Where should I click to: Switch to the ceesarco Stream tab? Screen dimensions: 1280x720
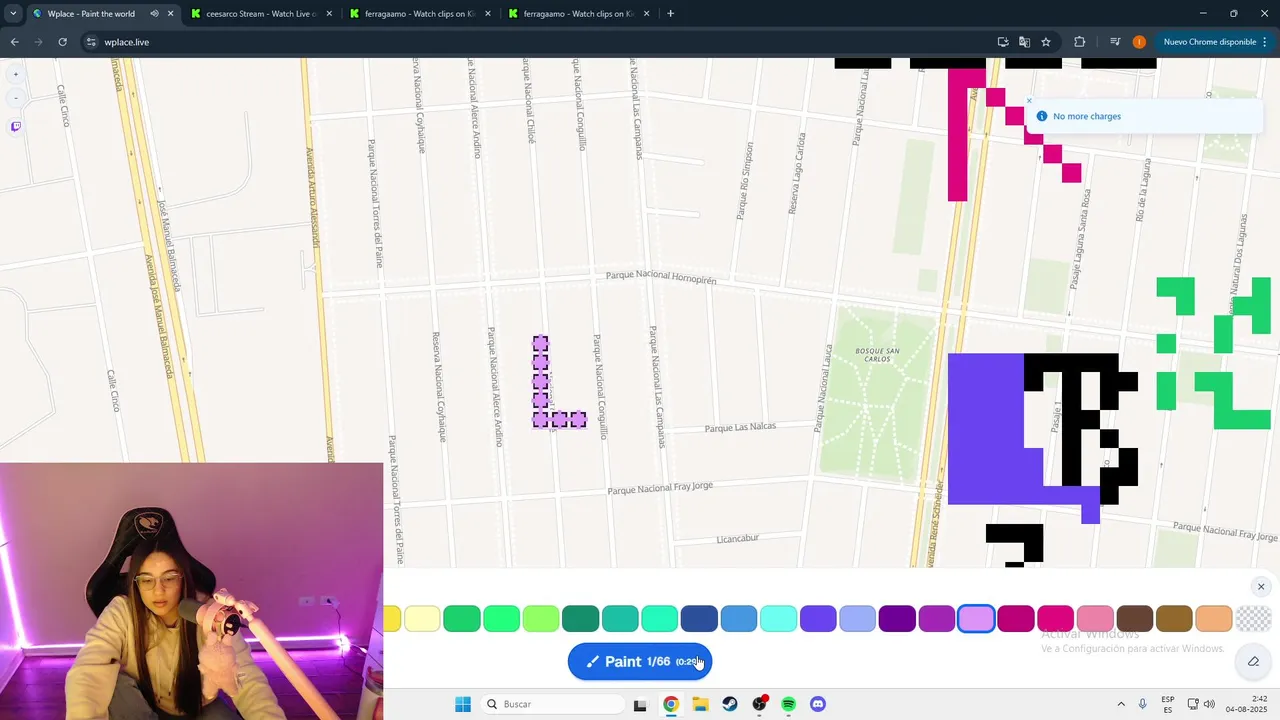click(x=260, y=14)
